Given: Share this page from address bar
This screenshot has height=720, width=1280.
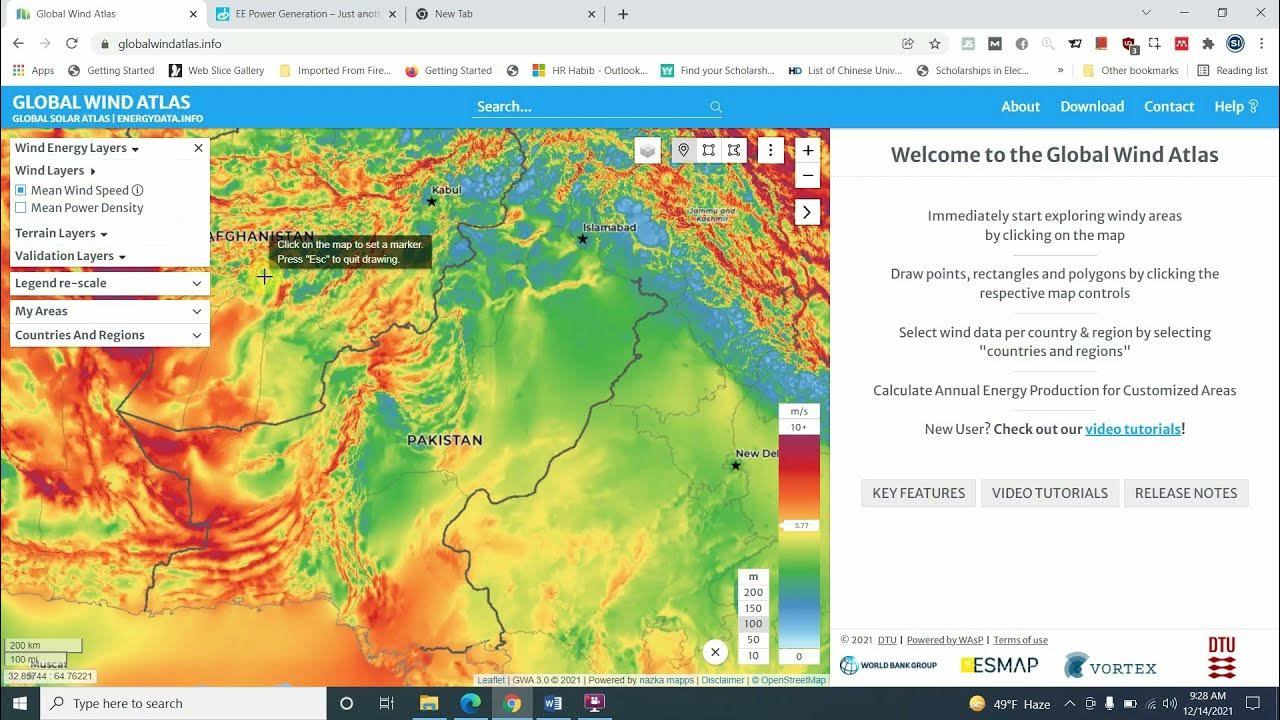Looking at the screenshot, I should pyautogui.click(x=908, y=44).
